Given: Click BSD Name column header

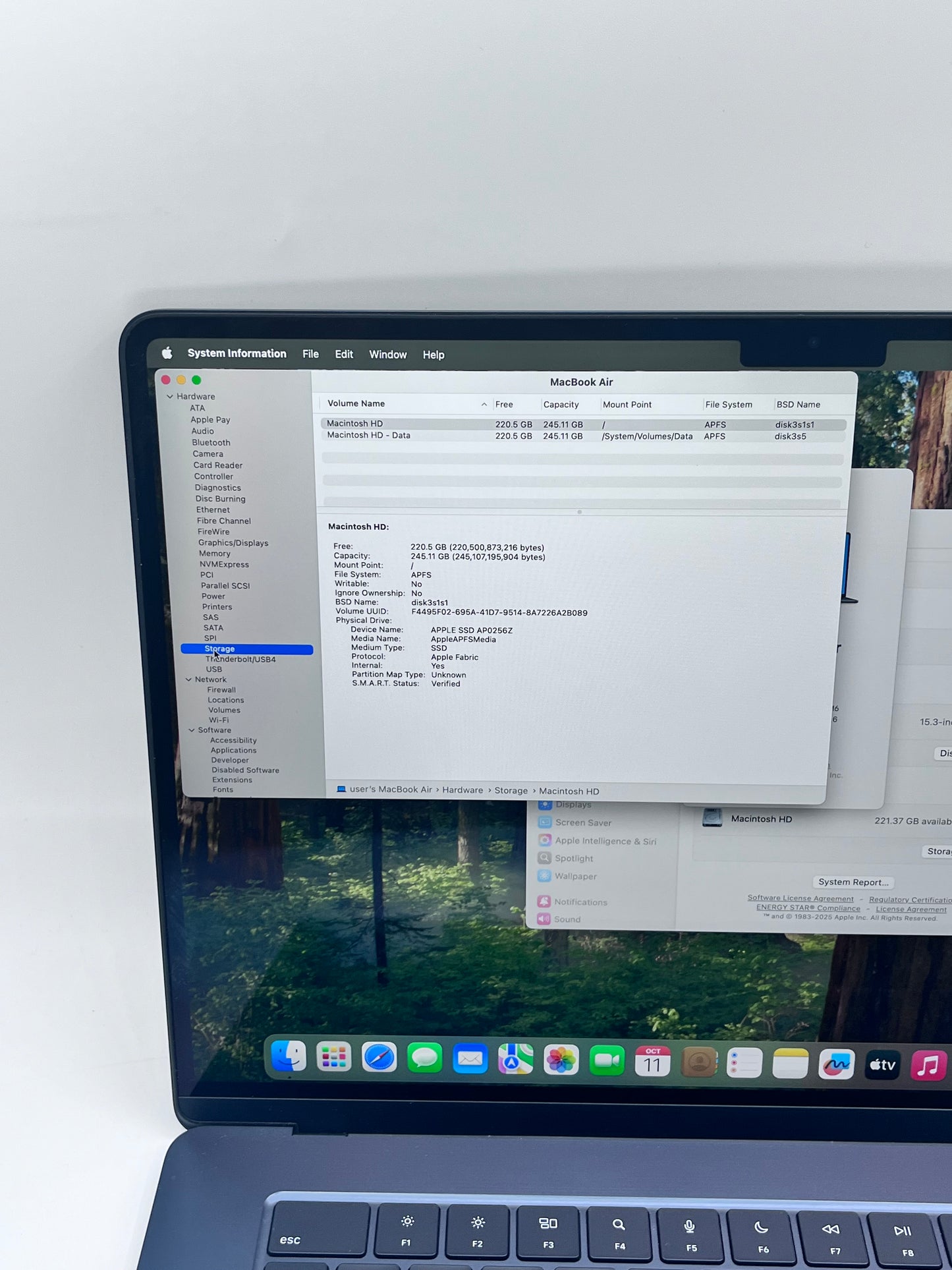Looking at the screenshot, I should tap(798, 405).
